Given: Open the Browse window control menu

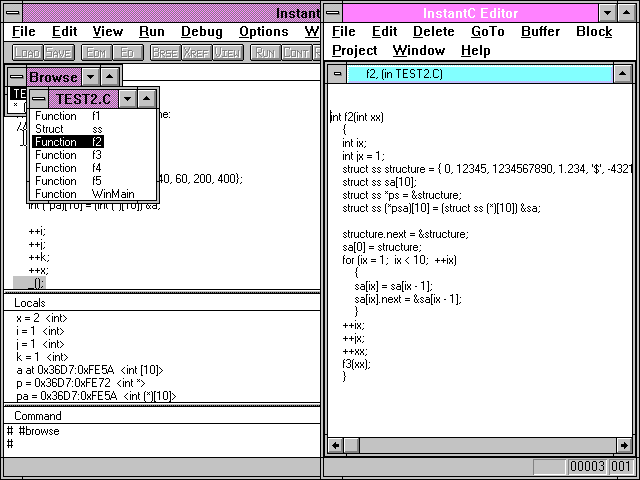Looking at the screenshot, I should tap(17, 76).
